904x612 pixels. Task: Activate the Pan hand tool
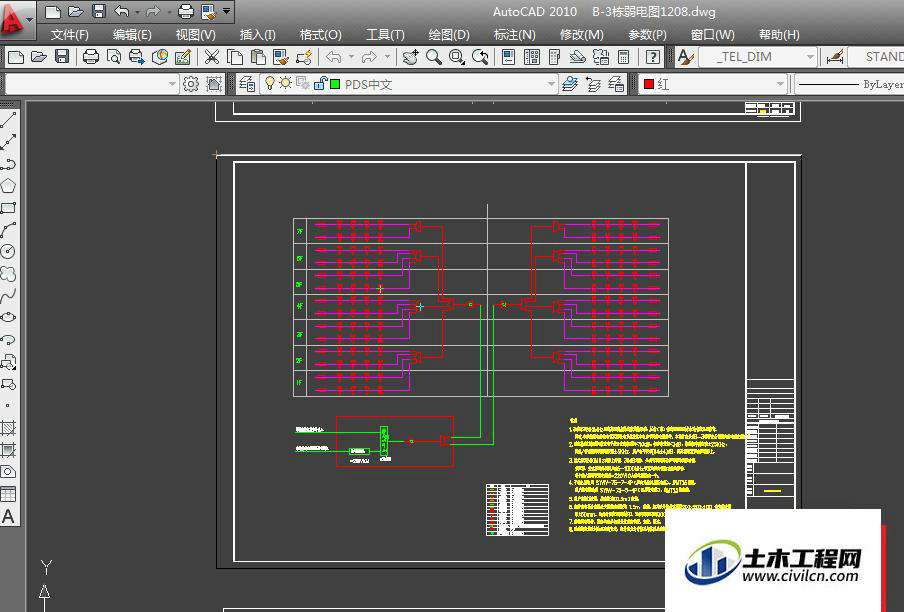click(x=410, y=56)
